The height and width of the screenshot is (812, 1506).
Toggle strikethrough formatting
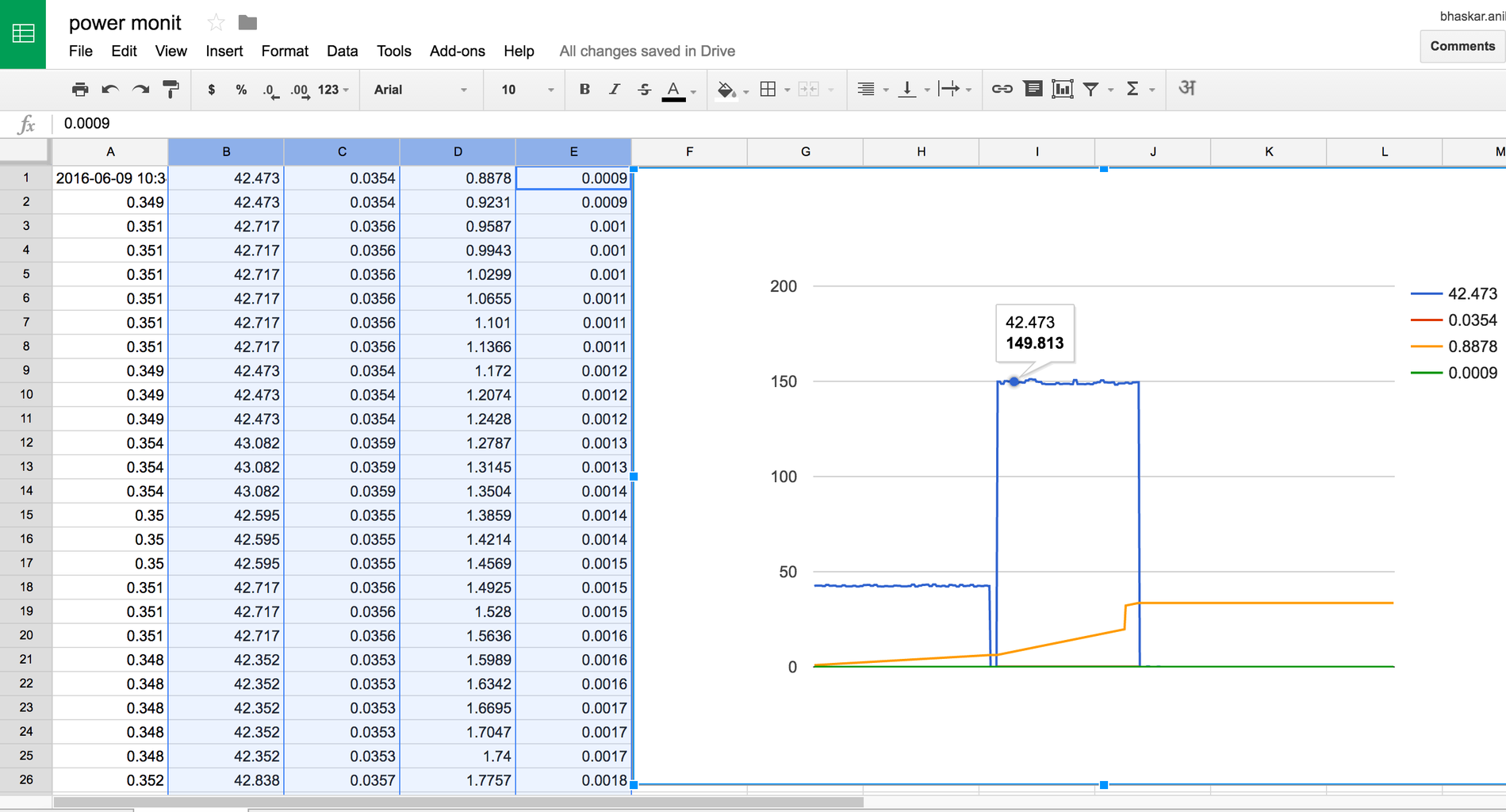tap(643, 89)
